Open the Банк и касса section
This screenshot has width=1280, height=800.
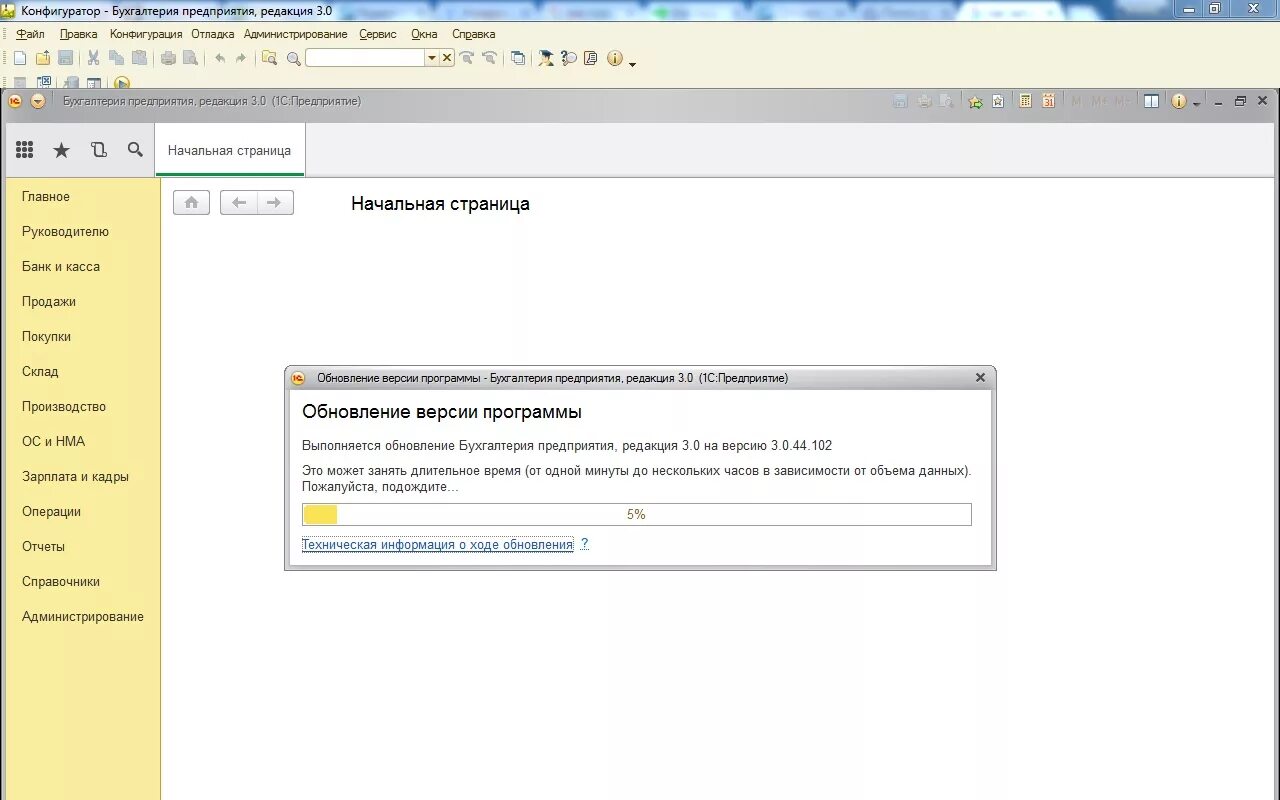(61, 267)
